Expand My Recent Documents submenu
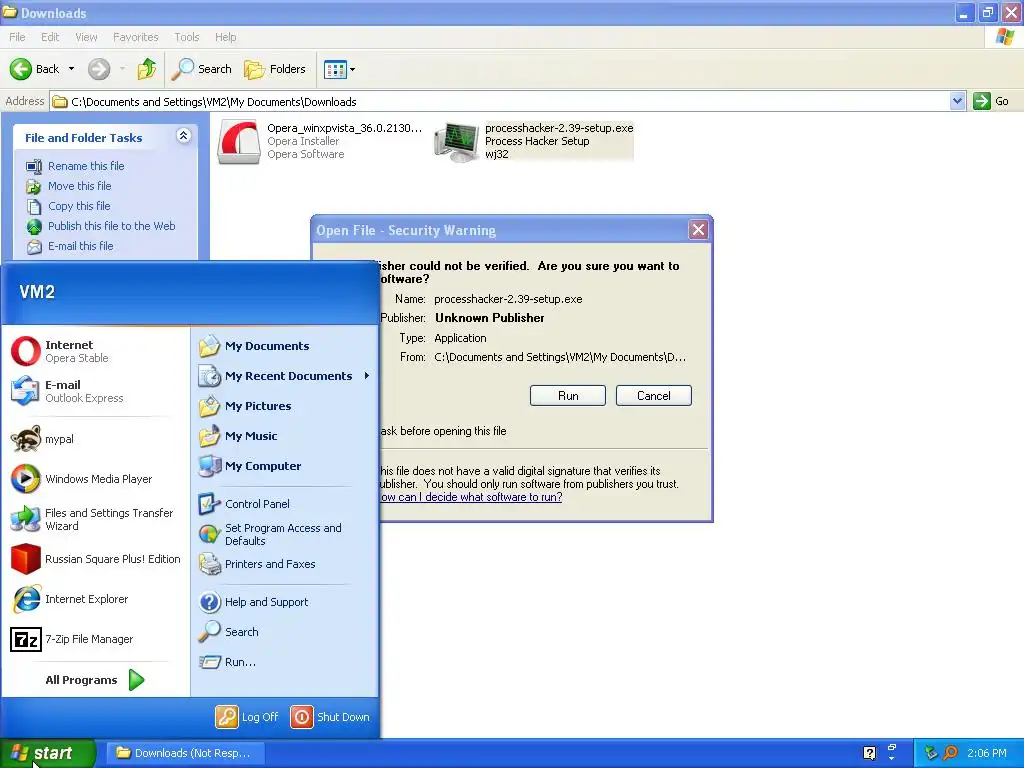1024x768 pixels. tap(284, 376)
